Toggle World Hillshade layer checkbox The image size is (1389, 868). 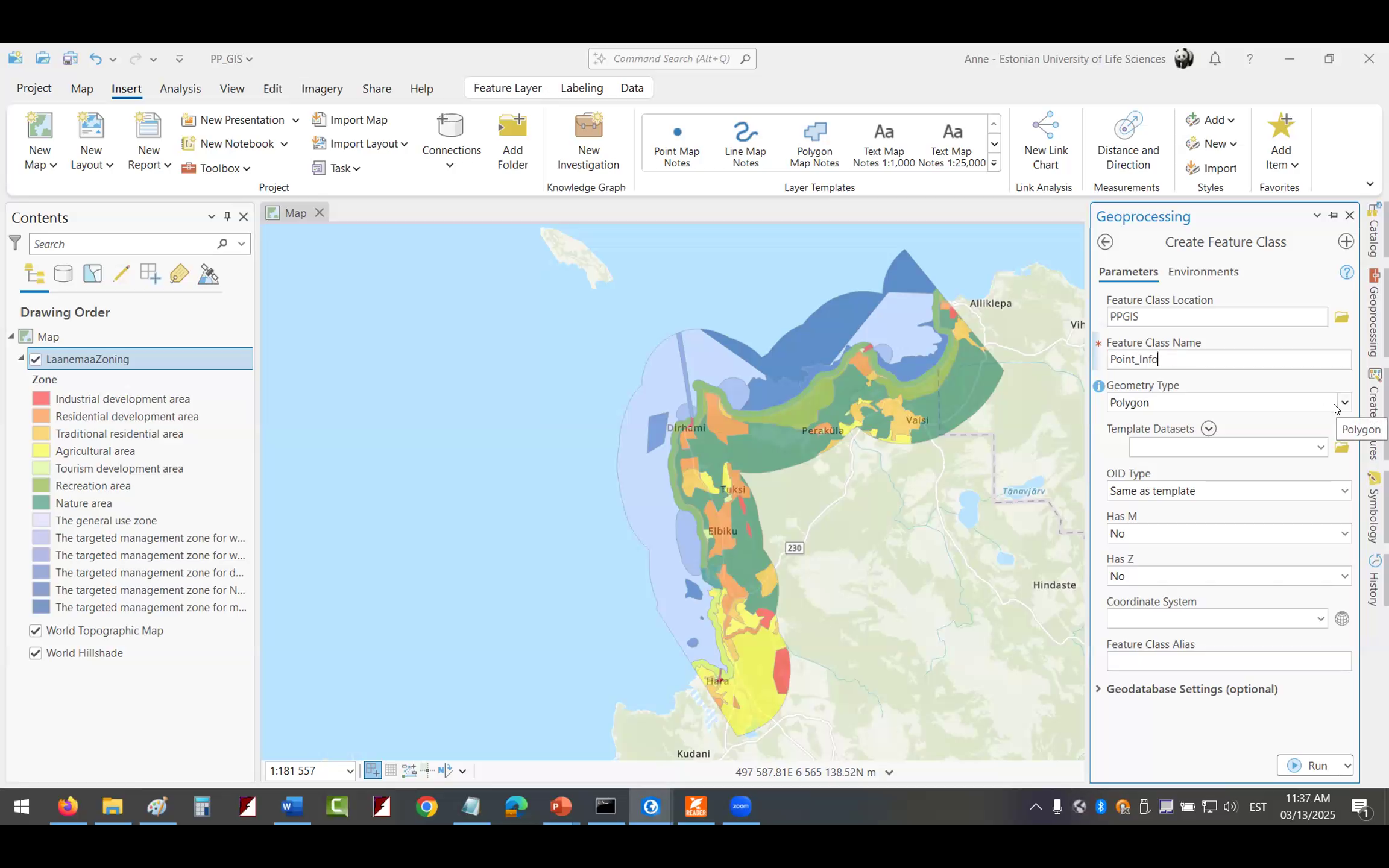point(36,653)
